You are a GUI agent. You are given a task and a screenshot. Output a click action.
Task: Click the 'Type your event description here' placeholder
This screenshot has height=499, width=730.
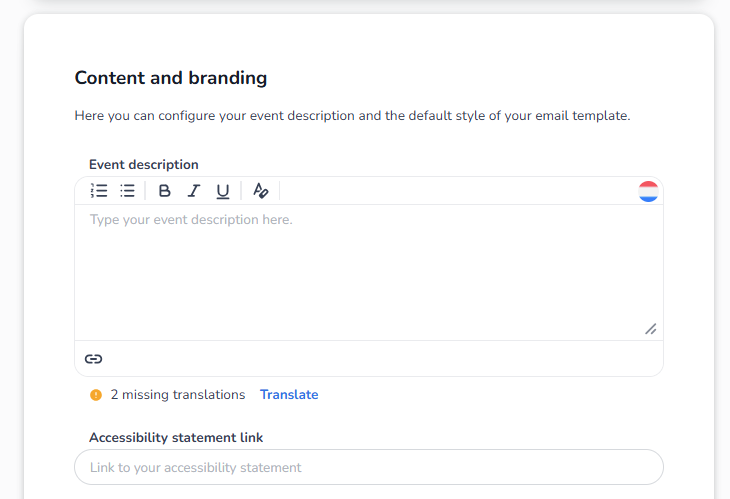(x=191, y=219)
